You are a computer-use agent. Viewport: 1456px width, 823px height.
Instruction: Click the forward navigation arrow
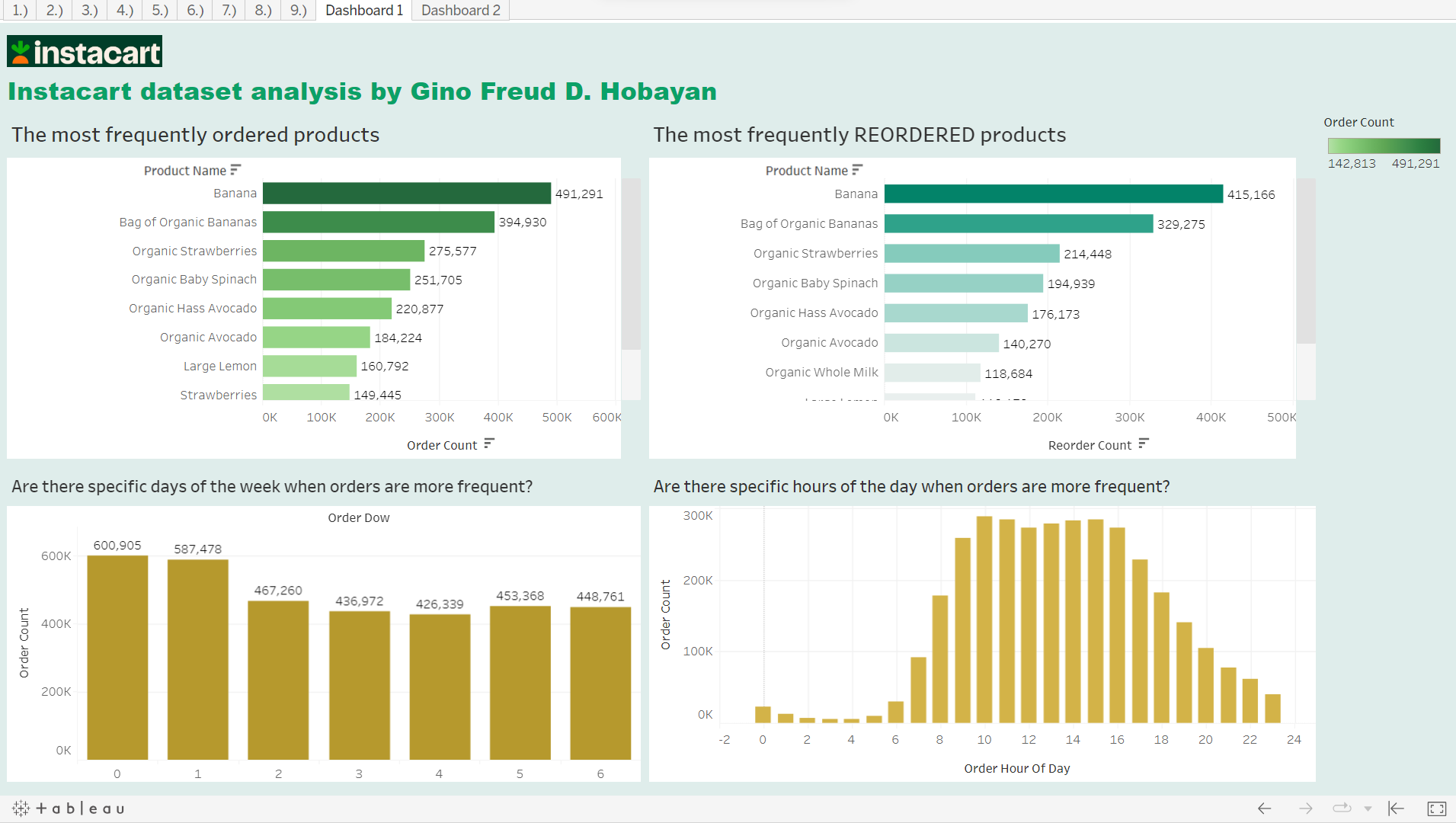pos(1304,809)
